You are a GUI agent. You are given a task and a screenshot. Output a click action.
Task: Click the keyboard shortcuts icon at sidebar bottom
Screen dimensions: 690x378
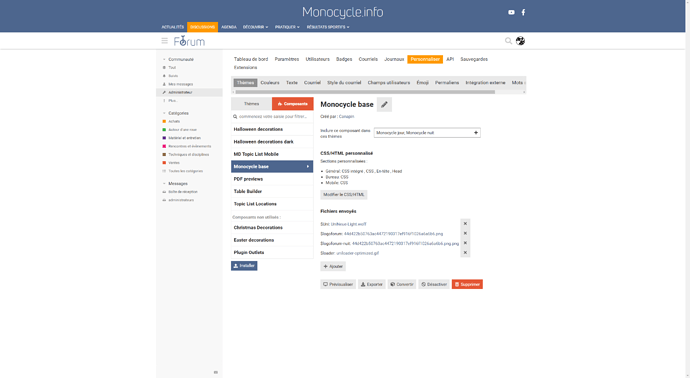(216, 372)
